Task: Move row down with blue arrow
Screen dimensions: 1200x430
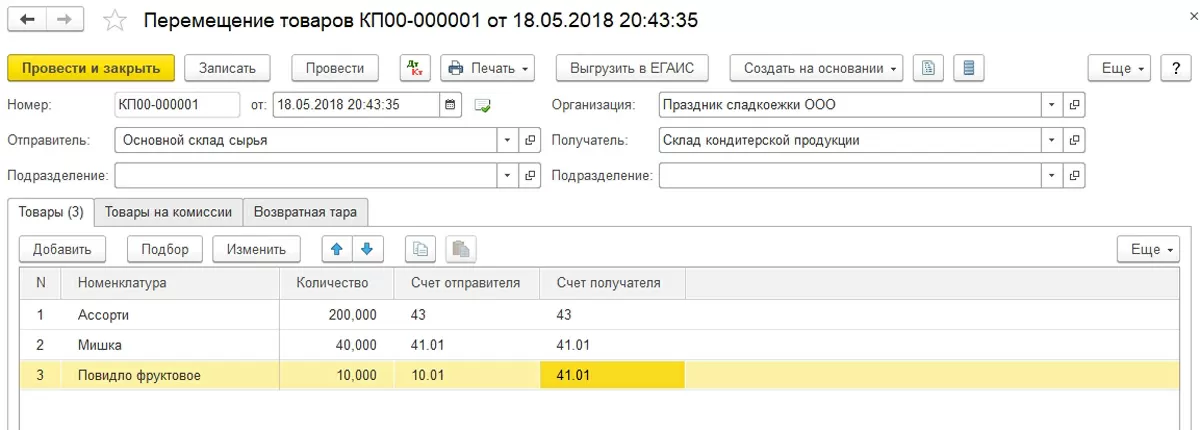Action: 367,249
